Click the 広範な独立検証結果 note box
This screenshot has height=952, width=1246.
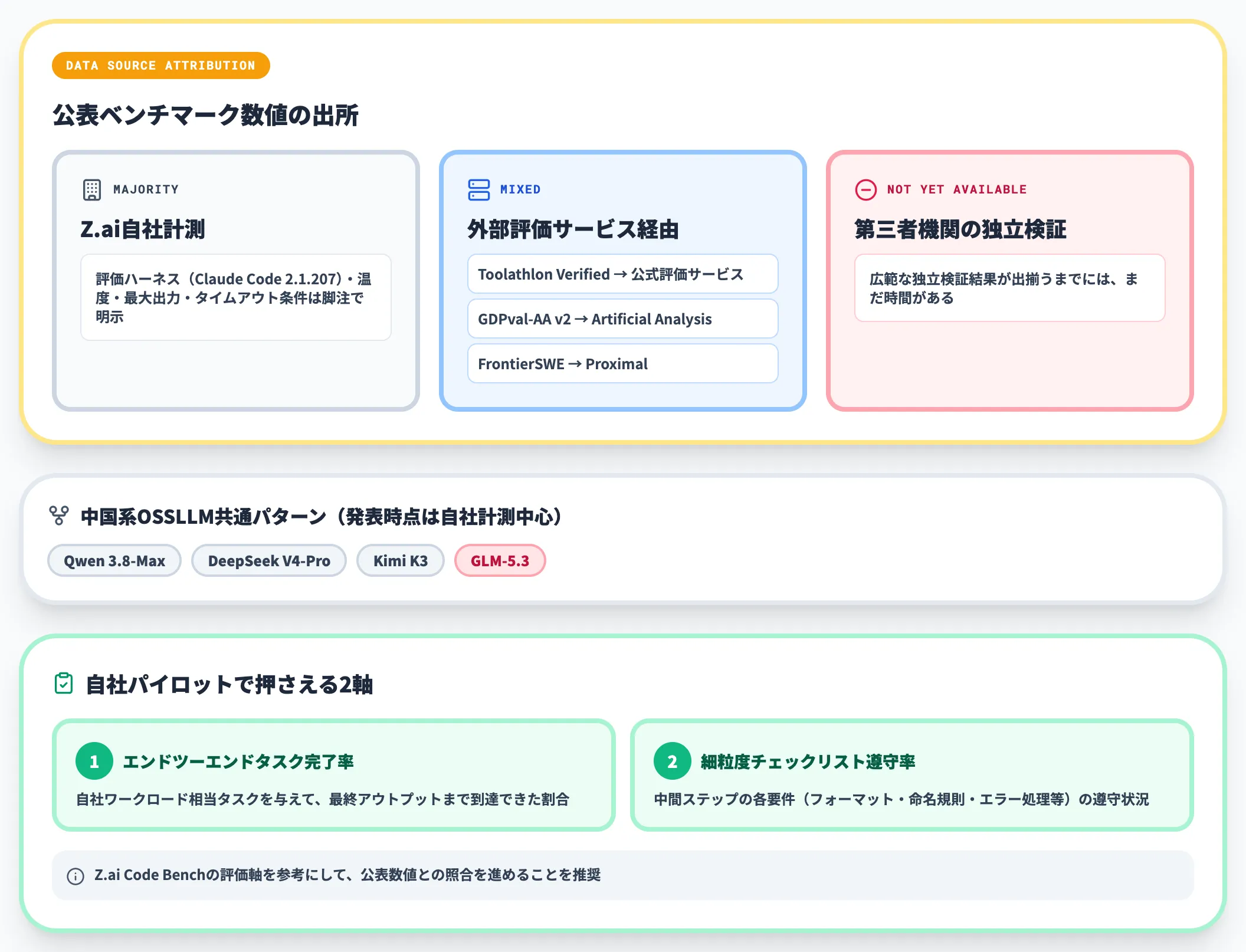[1010, 288]
